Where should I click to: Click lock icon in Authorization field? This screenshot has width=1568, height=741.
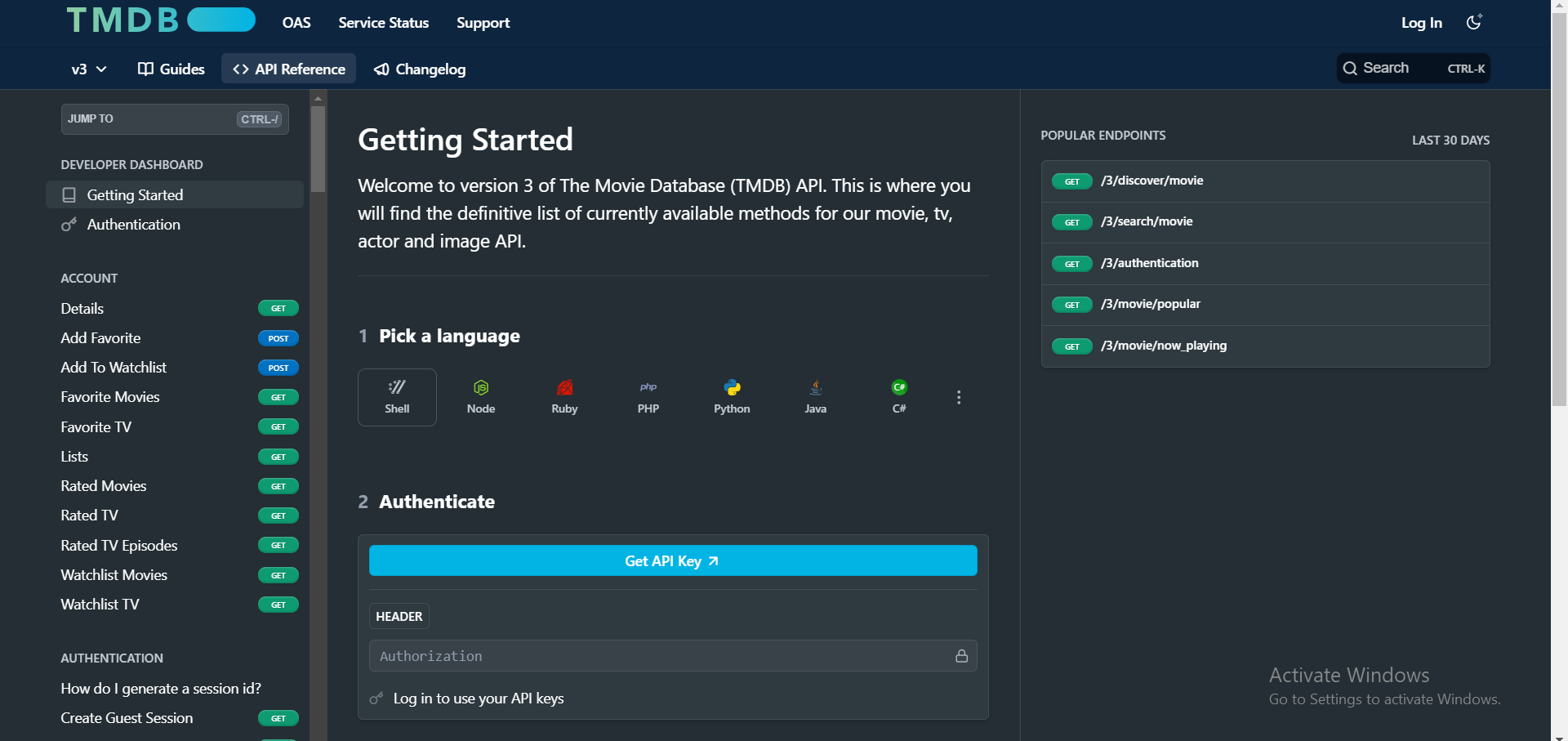[961, 656]
